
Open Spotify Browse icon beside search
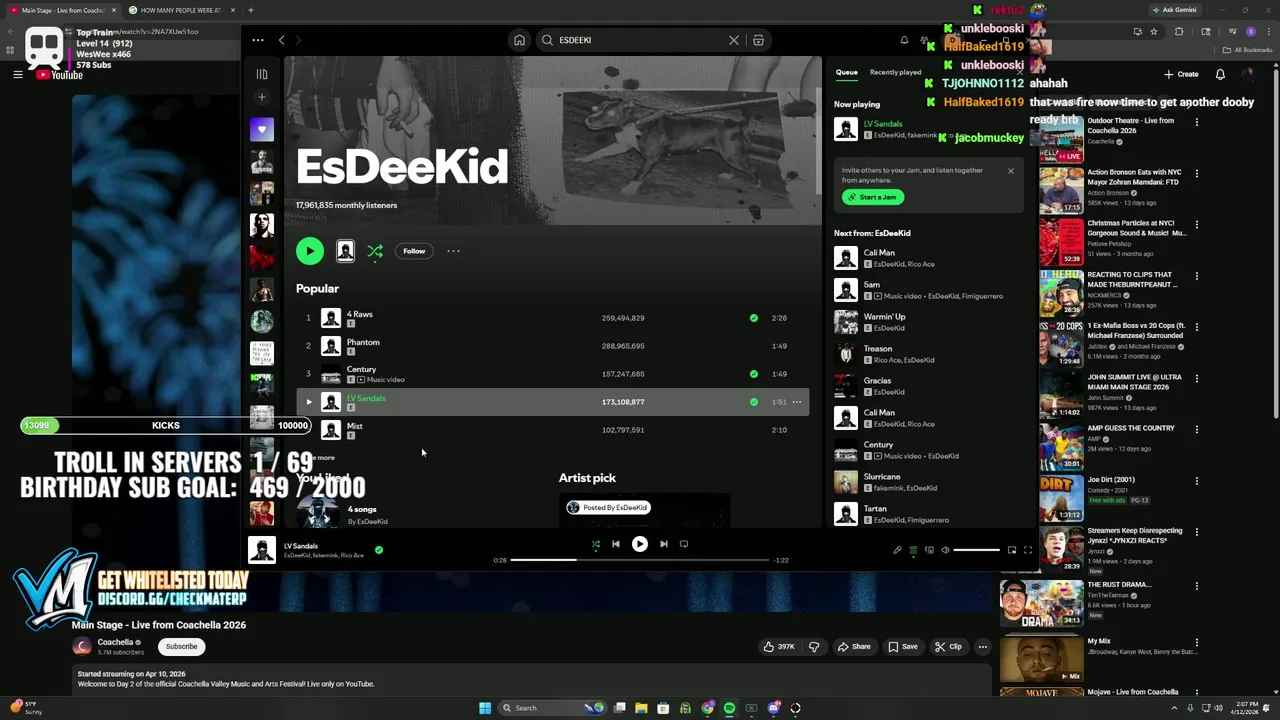click(758, 40)
